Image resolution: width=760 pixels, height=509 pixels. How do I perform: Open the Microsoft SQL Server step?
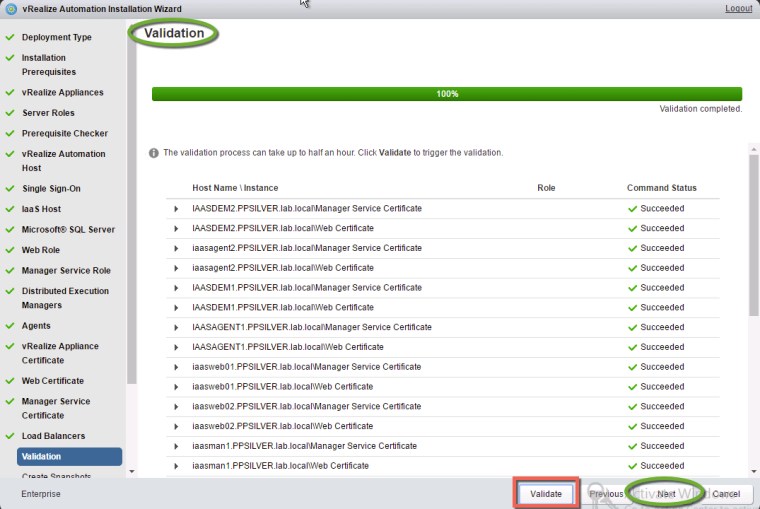point(68,229)
